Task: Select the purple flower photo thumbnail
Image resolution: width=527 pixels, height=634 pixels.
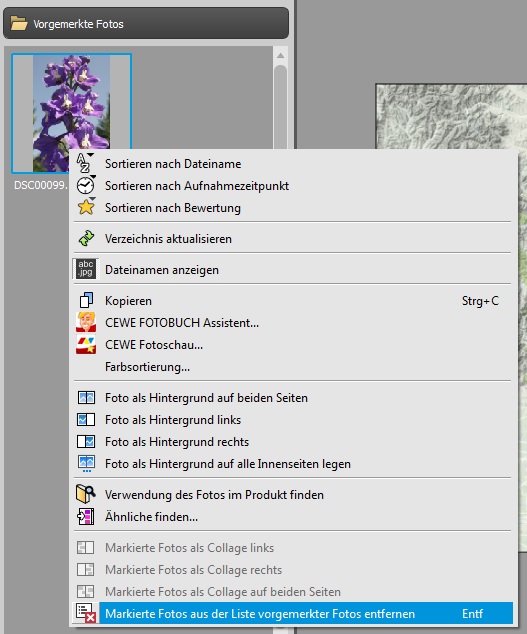Action: click(x=72, y=113)
